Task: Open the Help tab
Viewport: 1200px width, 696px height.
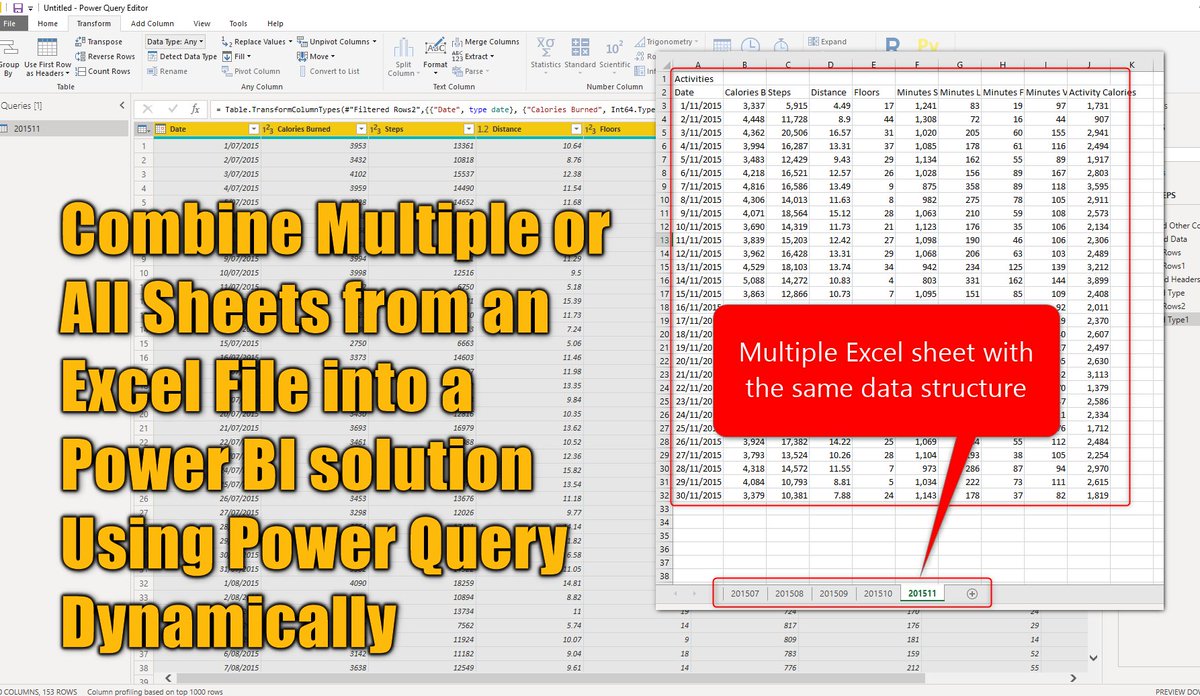Action: pyautogui.click(x=275, y=23)
